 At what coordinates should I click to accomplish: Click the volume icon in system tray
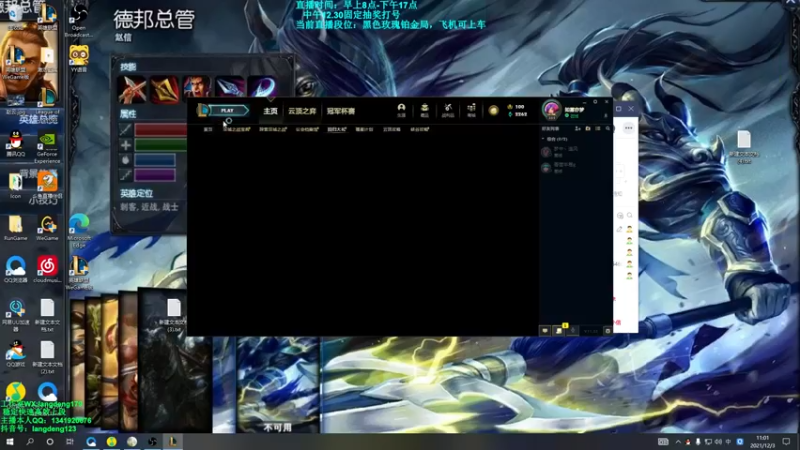[x=718, y=442]
